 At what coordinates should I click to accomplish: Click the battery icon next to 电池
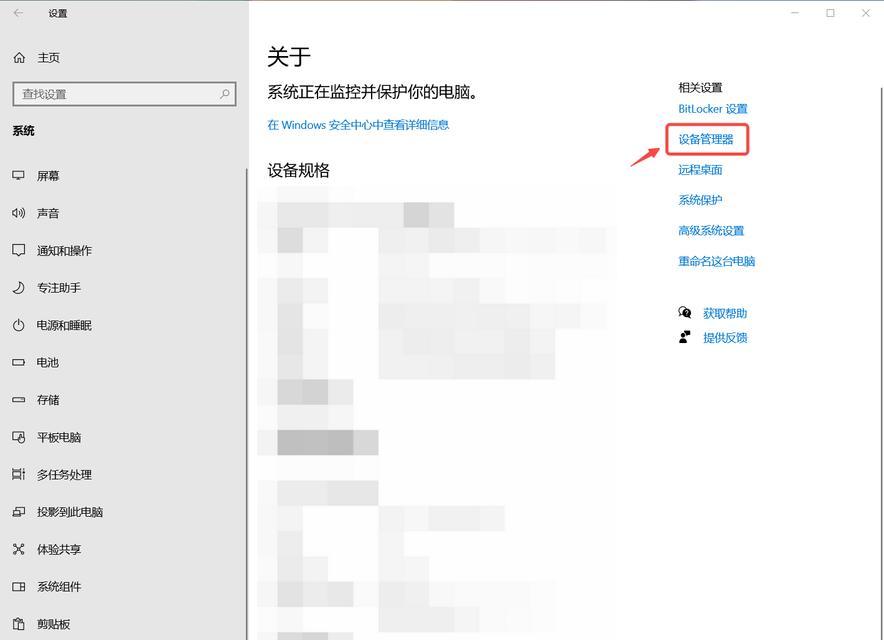pyautogui.click(x=19, y=363)
